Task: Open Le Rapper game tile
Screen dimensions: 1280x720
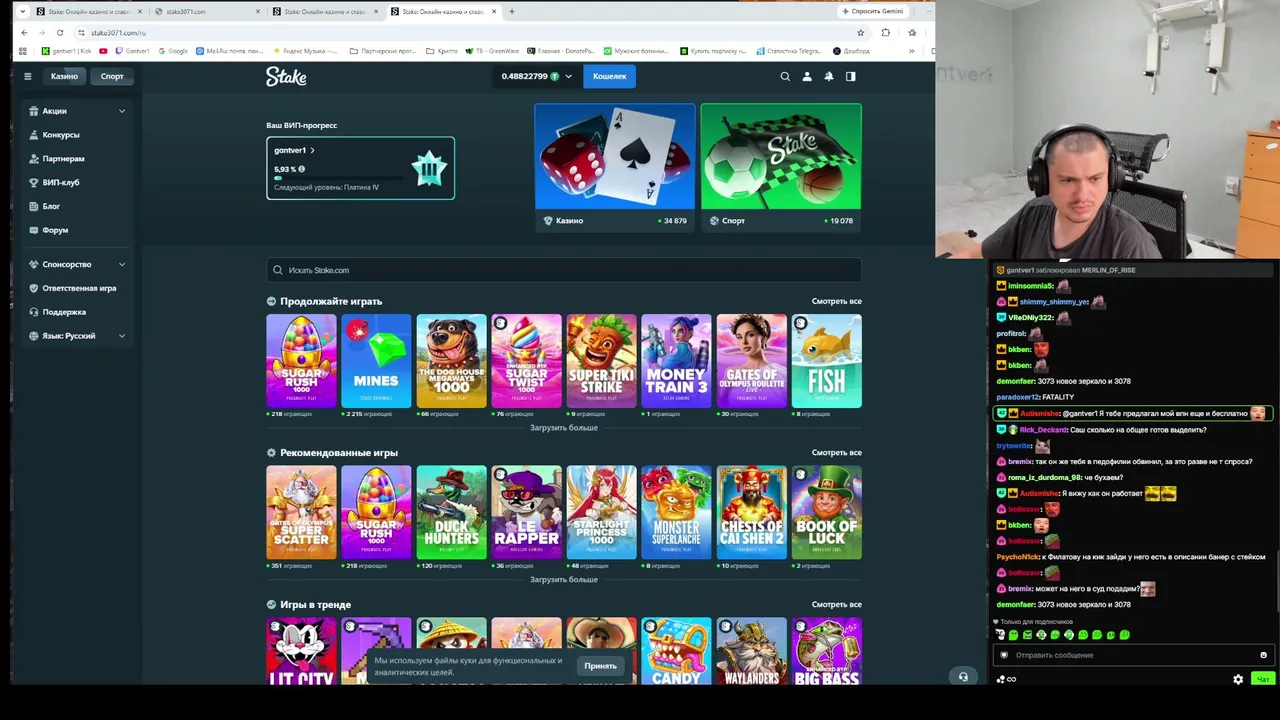Action: click(x=526, y=513)
